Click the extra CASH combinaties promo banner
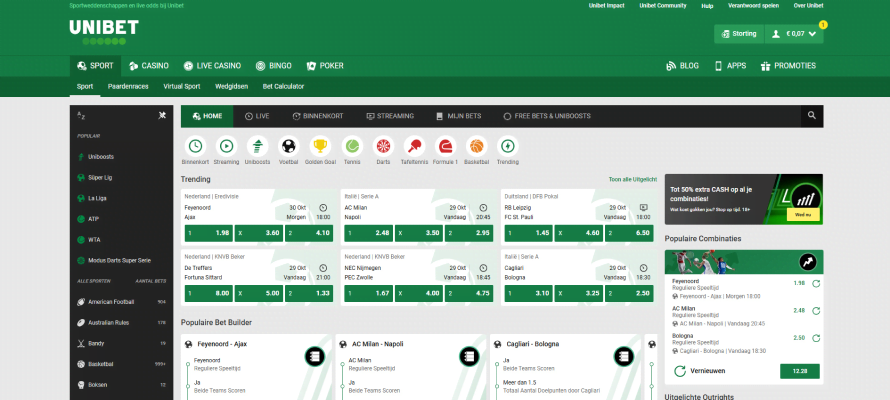The width and height of the screenshot is (890, 400). coord(744,199)
